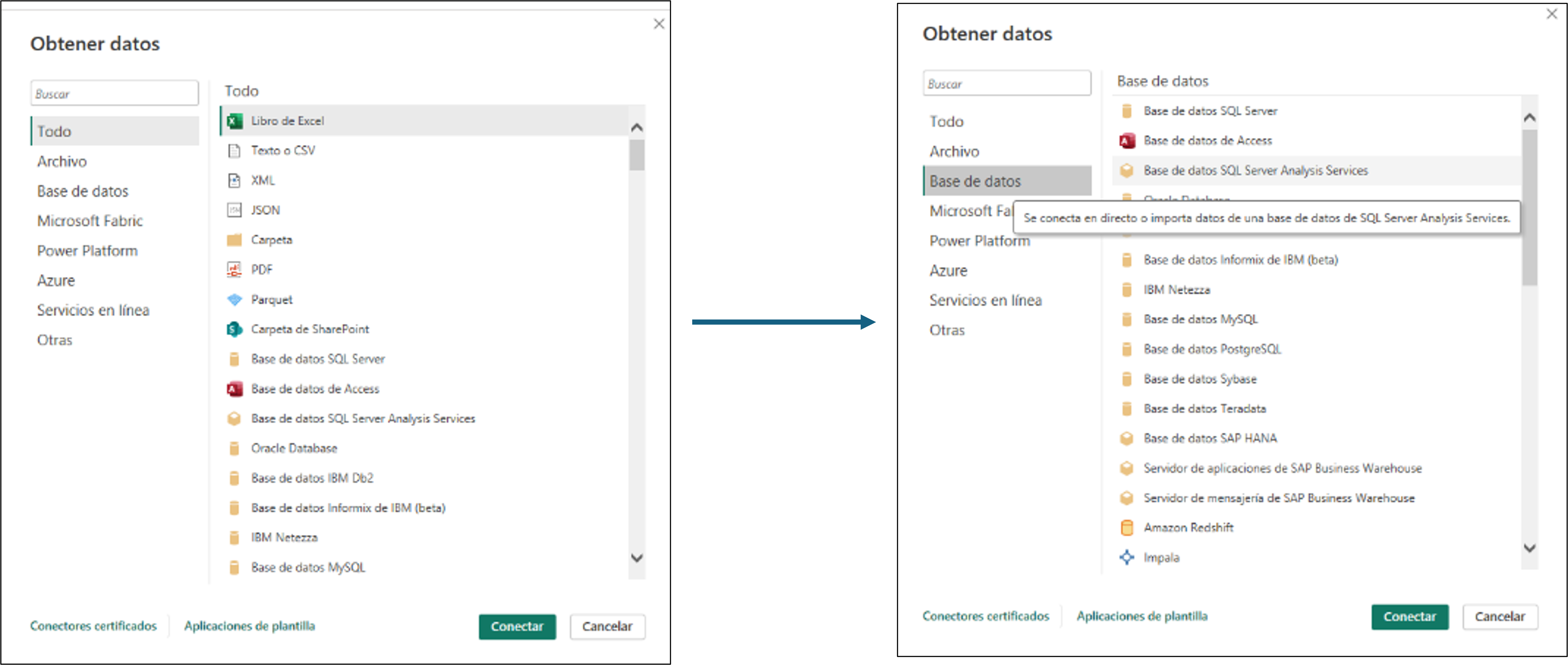The height and width of the screenshot is (665, 1568).
Task: Open Aplicaciones de plantilla link in right dialog
Action: pos(1142,616)
